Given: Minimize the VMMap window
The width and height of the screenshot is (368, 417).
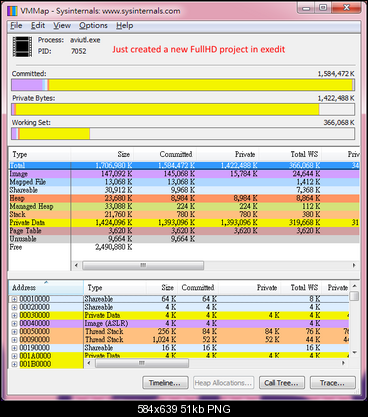Looking at the screenshot, I should tap(307, 8).
